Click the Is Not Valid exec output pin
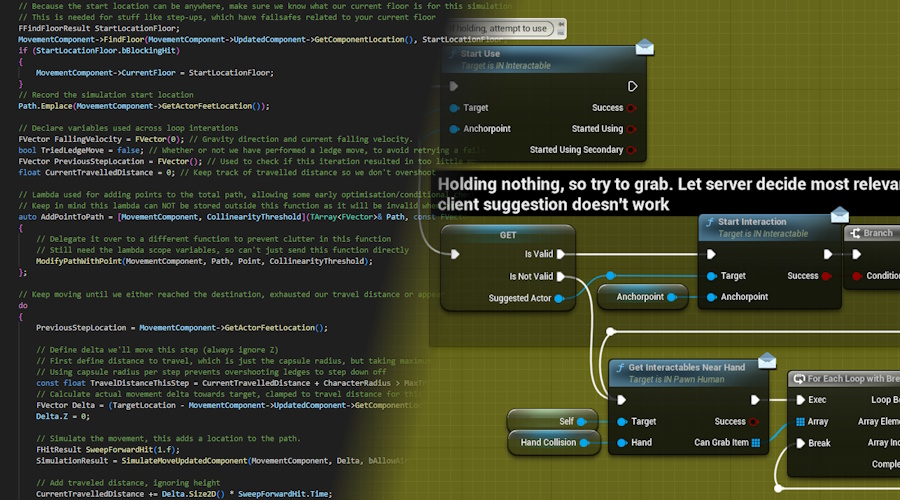 (561, 276)
